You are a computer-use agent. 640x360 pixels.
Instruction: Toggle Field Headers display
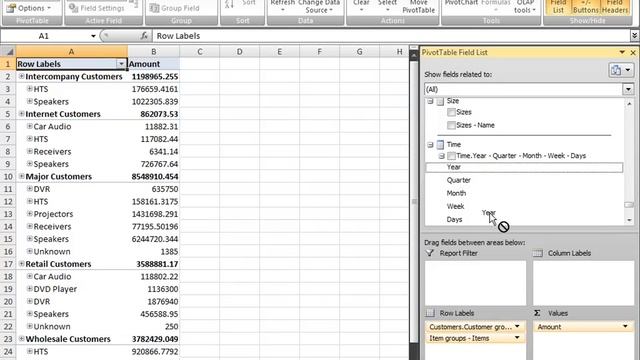[614, 7]
